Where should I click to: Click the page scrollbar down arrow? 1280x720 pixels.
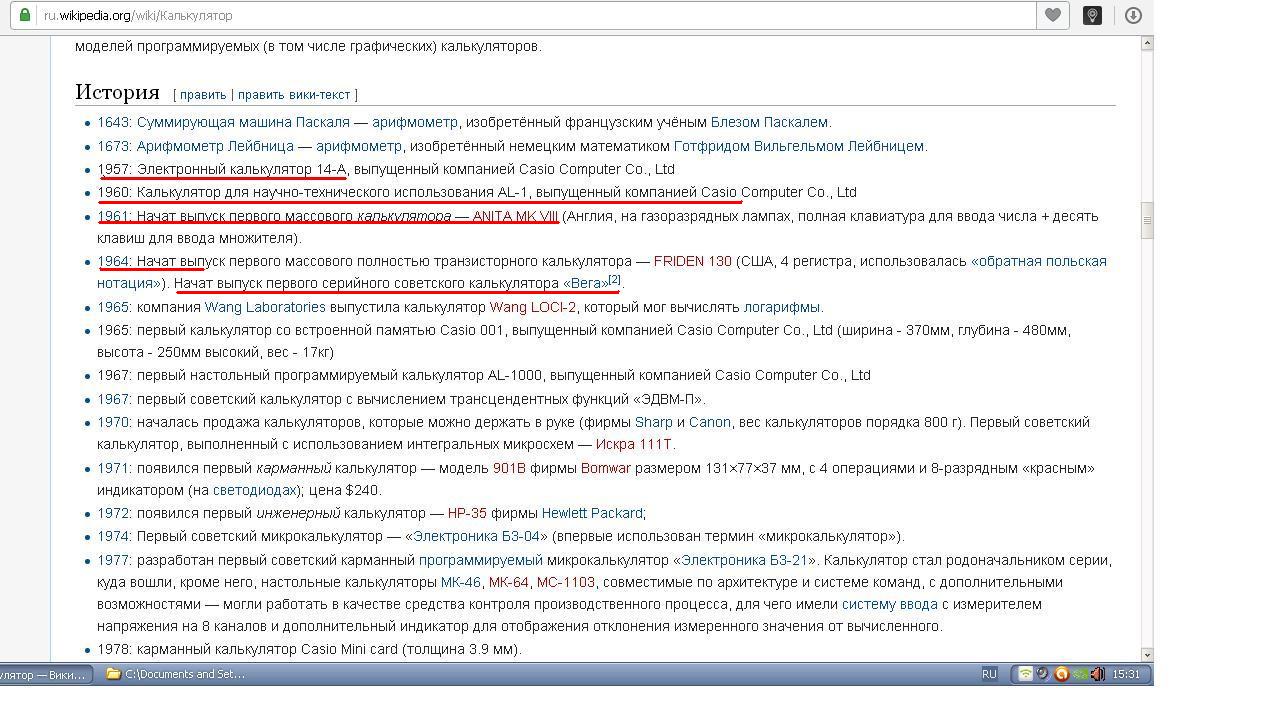tap(1147, 655)
